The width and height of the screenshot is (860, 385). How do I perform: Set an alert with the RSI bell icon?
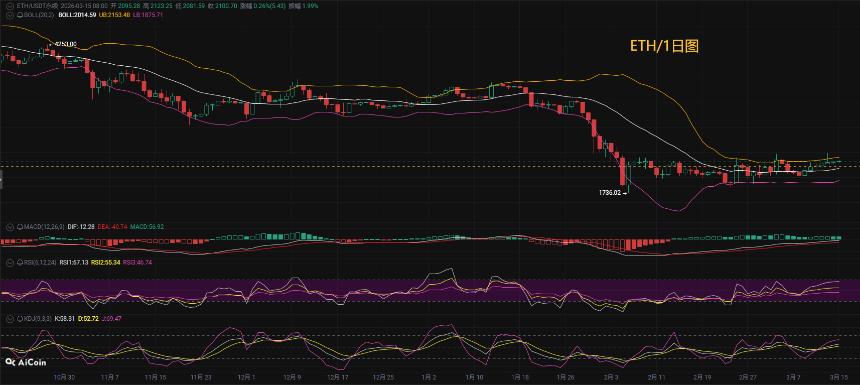20,263
